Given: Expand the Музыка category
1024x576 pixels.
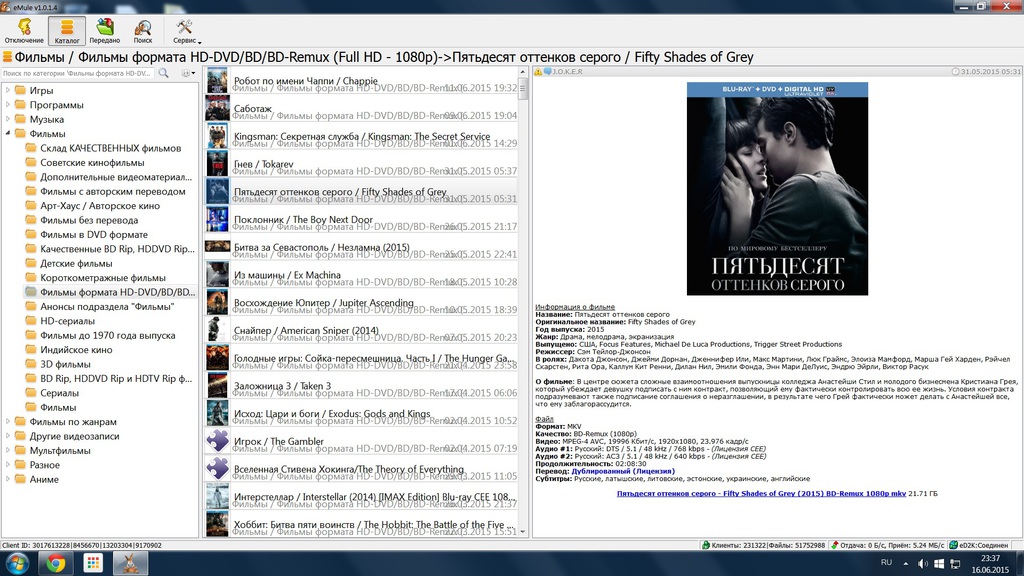Looking at the screenshot, I should click(x=8, y=119).
